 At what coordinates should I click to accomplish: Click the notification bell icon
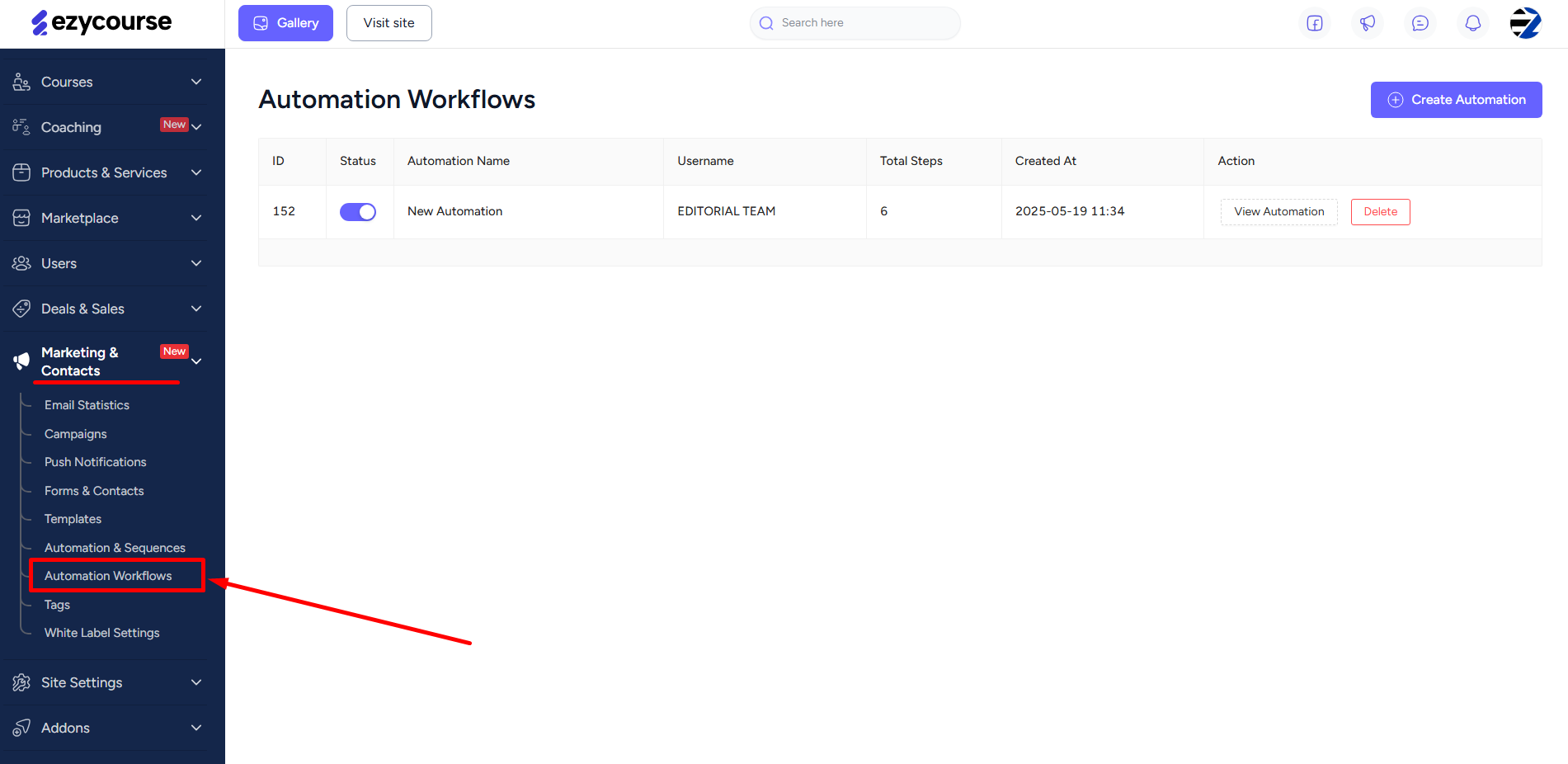[x=1473, y=23]
